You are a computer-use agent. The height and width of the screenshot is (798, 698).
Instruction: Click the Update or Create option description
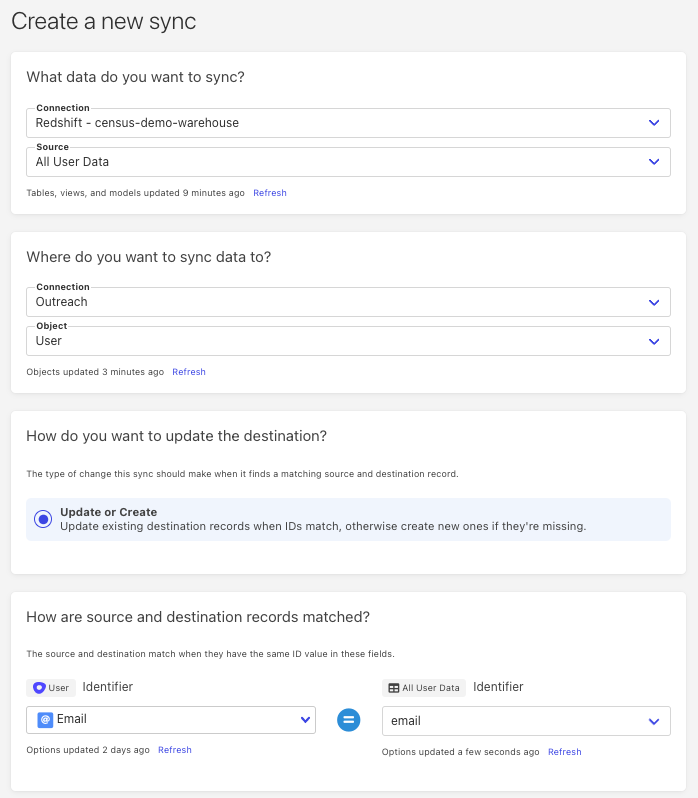click(322, 526)
